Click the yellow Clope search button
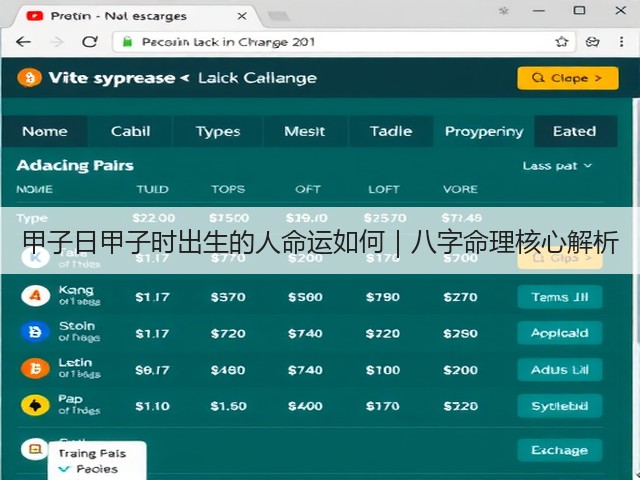640x480 pixels. (568, 78)
